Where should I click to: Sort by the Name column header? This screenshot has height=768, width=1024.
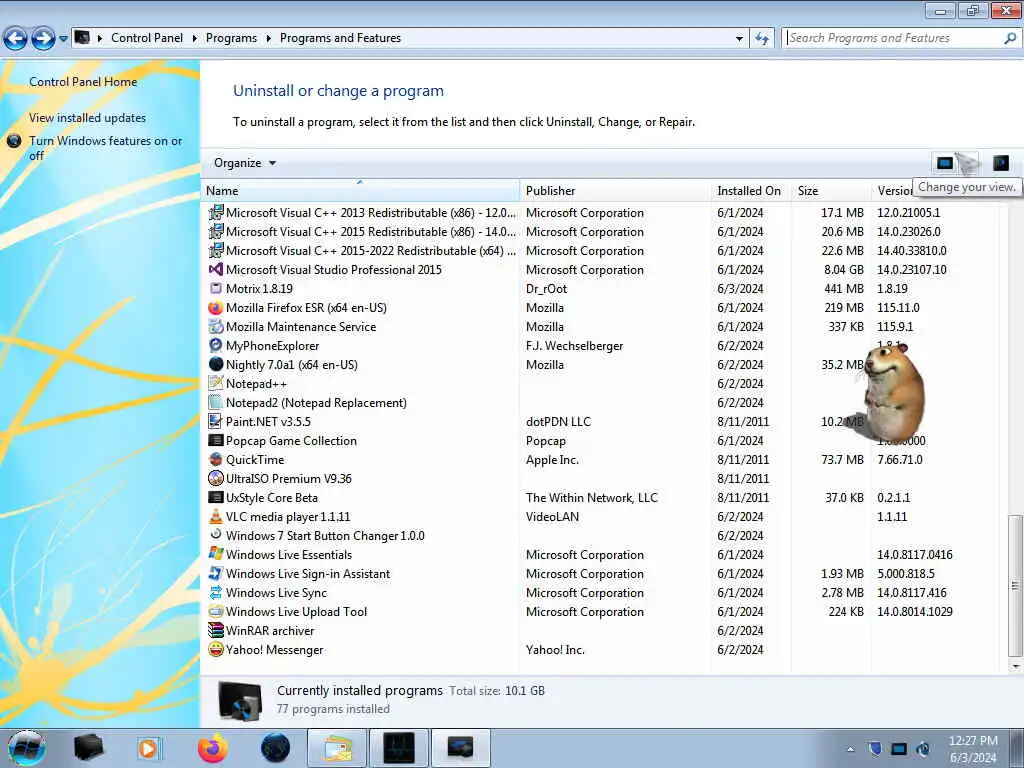[x=360, y=191]
